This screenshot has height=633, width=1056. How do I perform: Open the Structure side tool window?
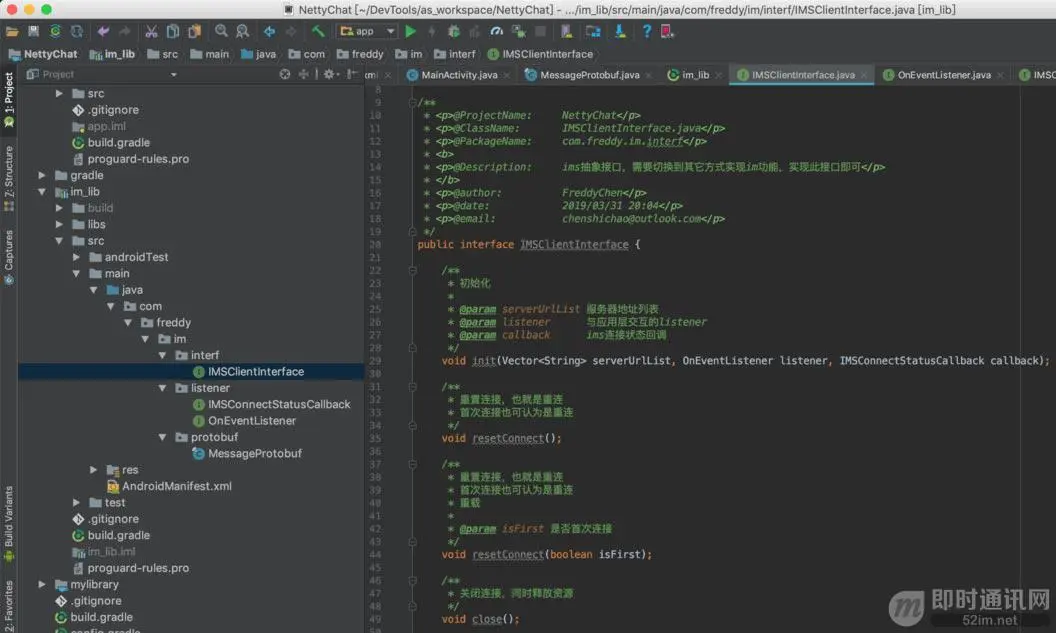point(9,176)
